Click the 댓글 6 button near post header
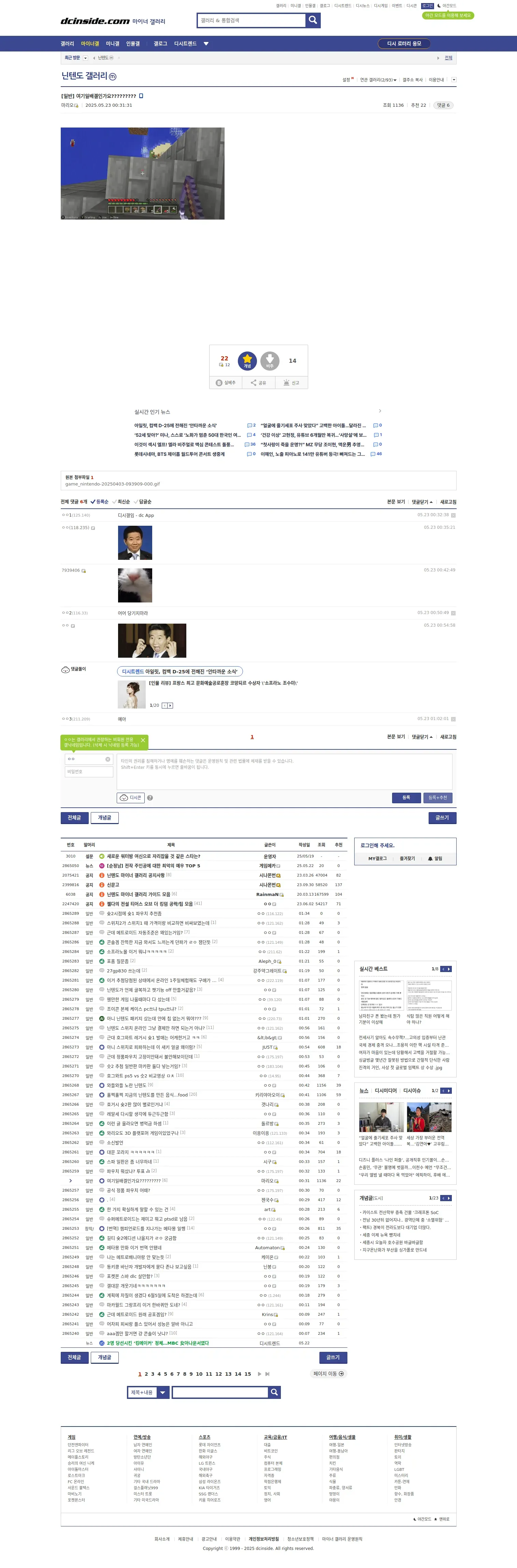517x1568 pixels. point(443,105)
